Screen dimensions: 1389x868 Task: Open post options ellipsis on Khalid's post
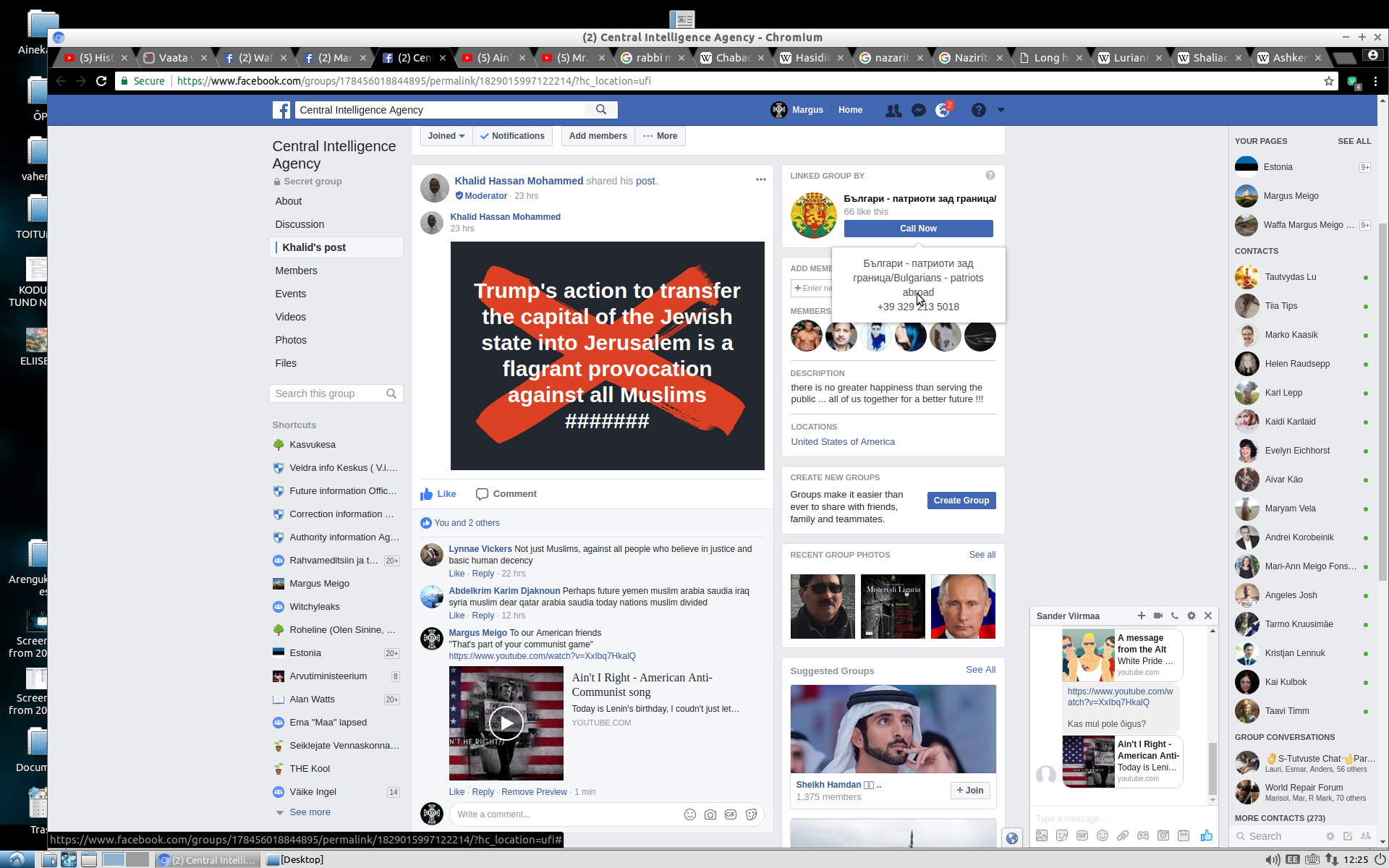[760, 179]
